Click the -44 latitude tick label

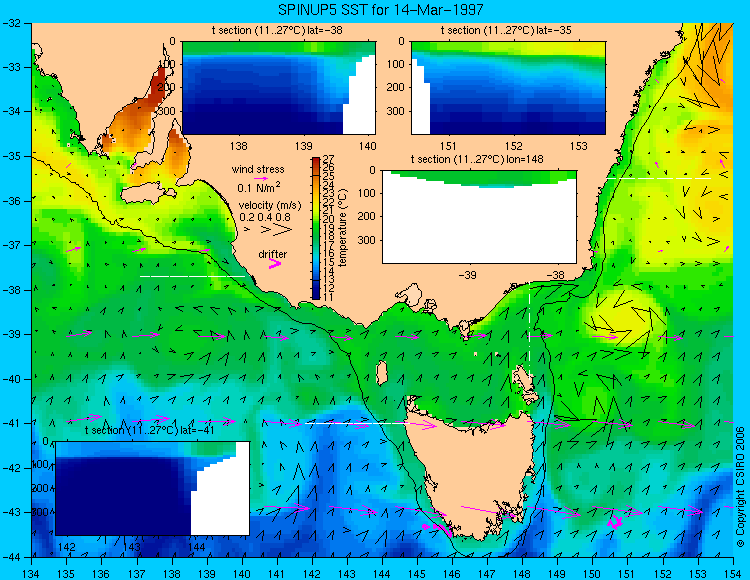click(11, 557)
